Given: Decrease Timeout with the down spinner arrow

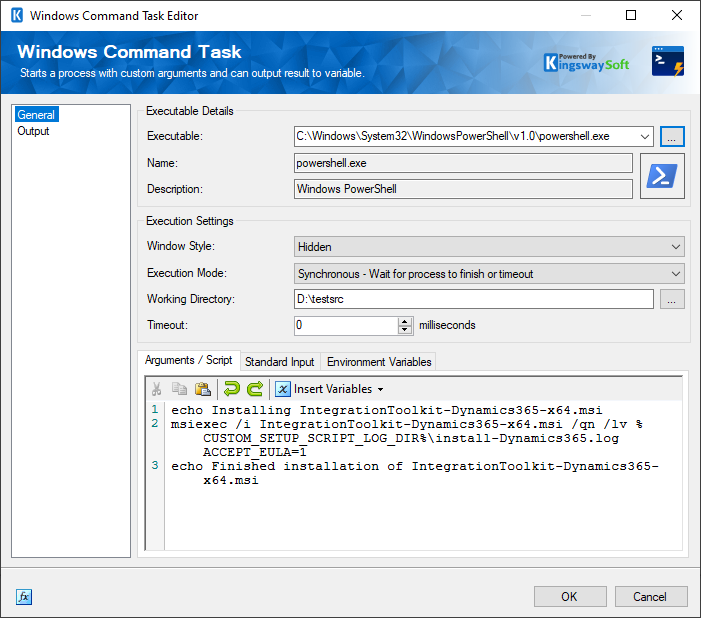Looking at the screenshot, I should [x=405, y=330].
